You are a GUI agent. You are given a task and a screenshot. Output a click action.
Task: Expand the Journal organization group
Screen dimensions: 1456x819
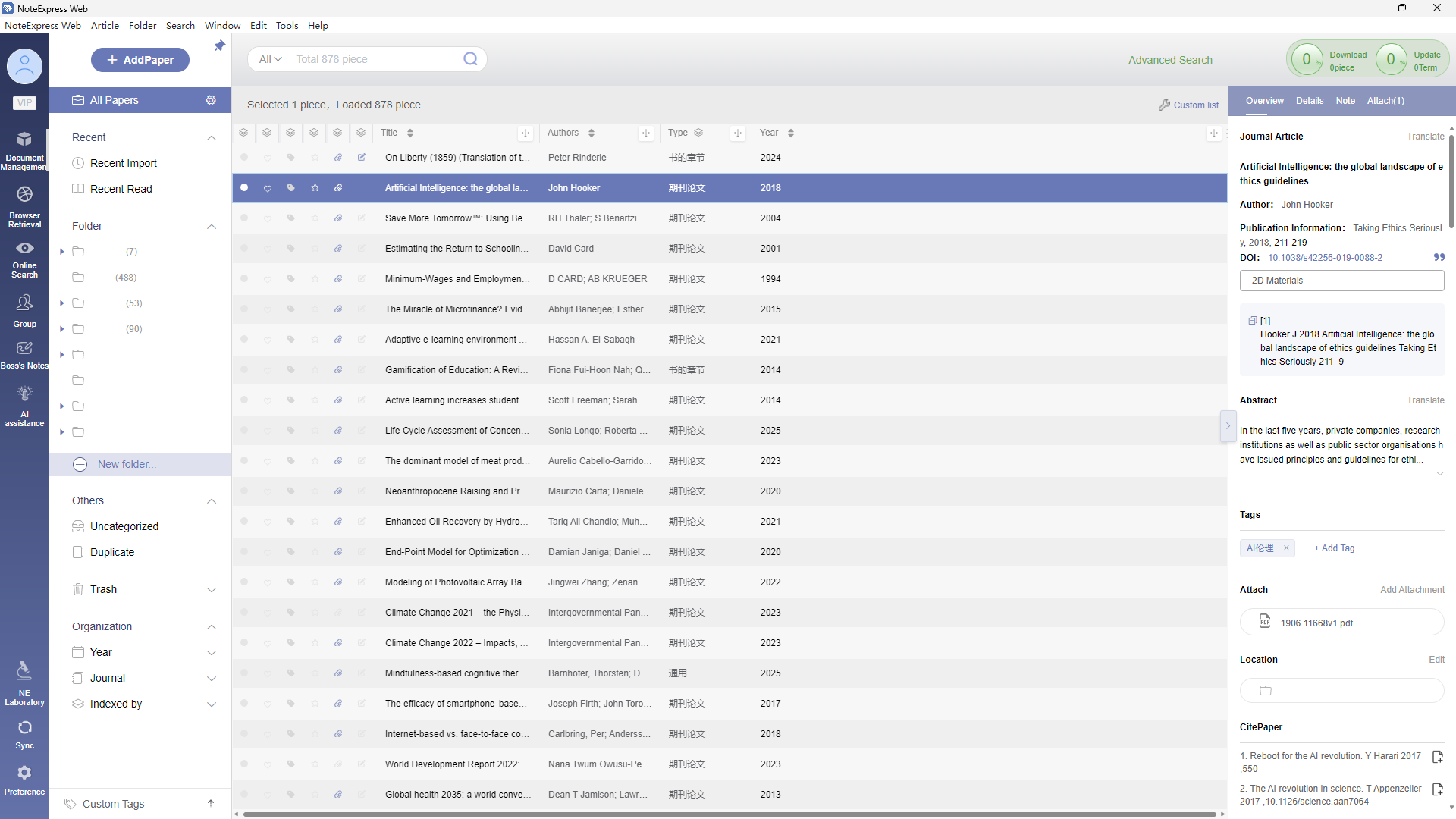tap(212, 679)
